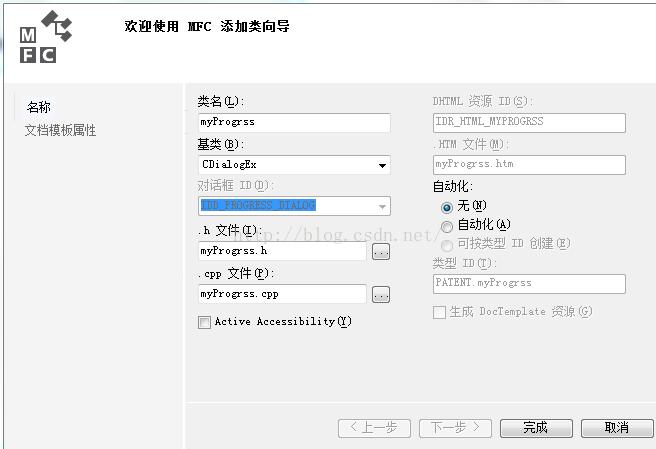Open the CDialogEx base class dropdown arrow

point(382,165)
